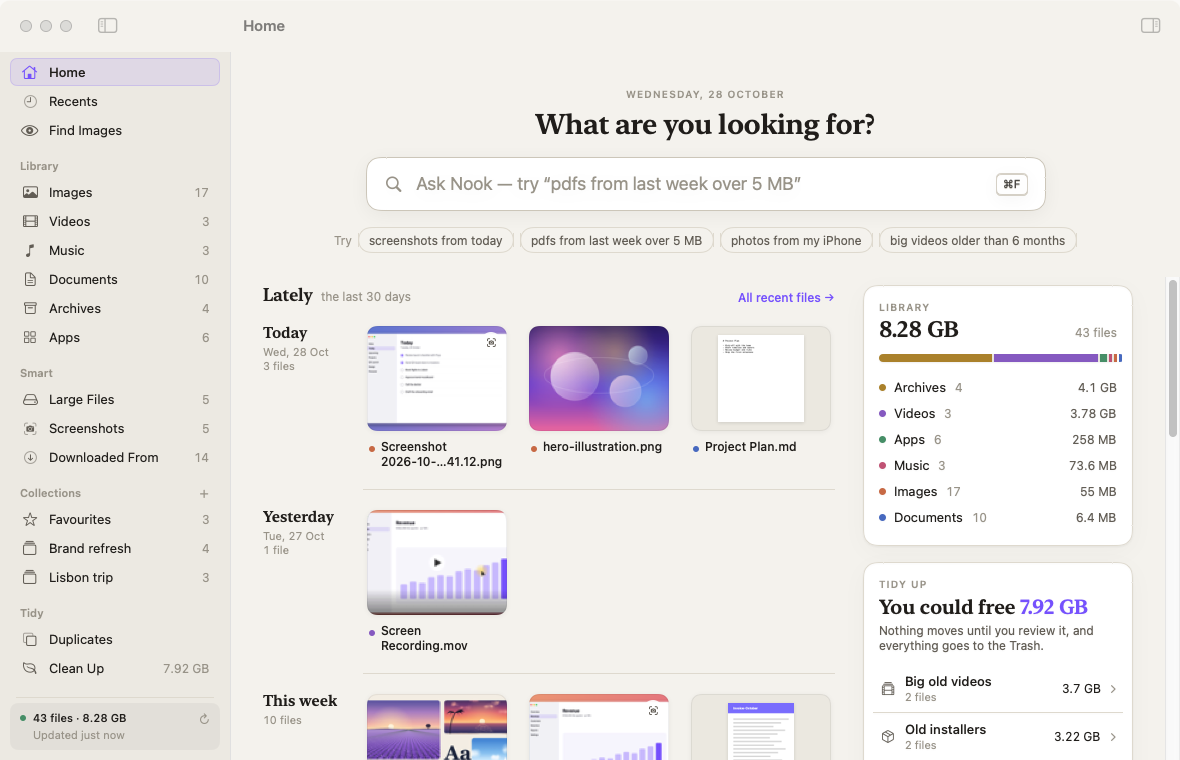Click the Downloaded From arrow icon

30,458
